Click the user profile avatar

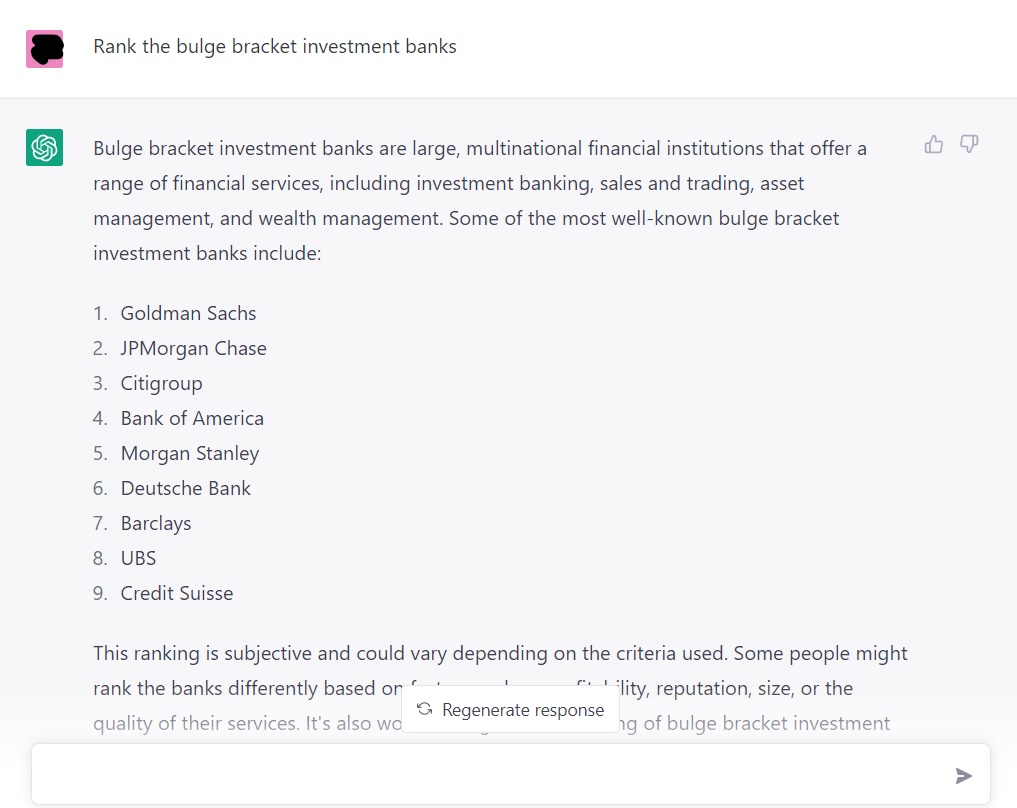(45, 48)
